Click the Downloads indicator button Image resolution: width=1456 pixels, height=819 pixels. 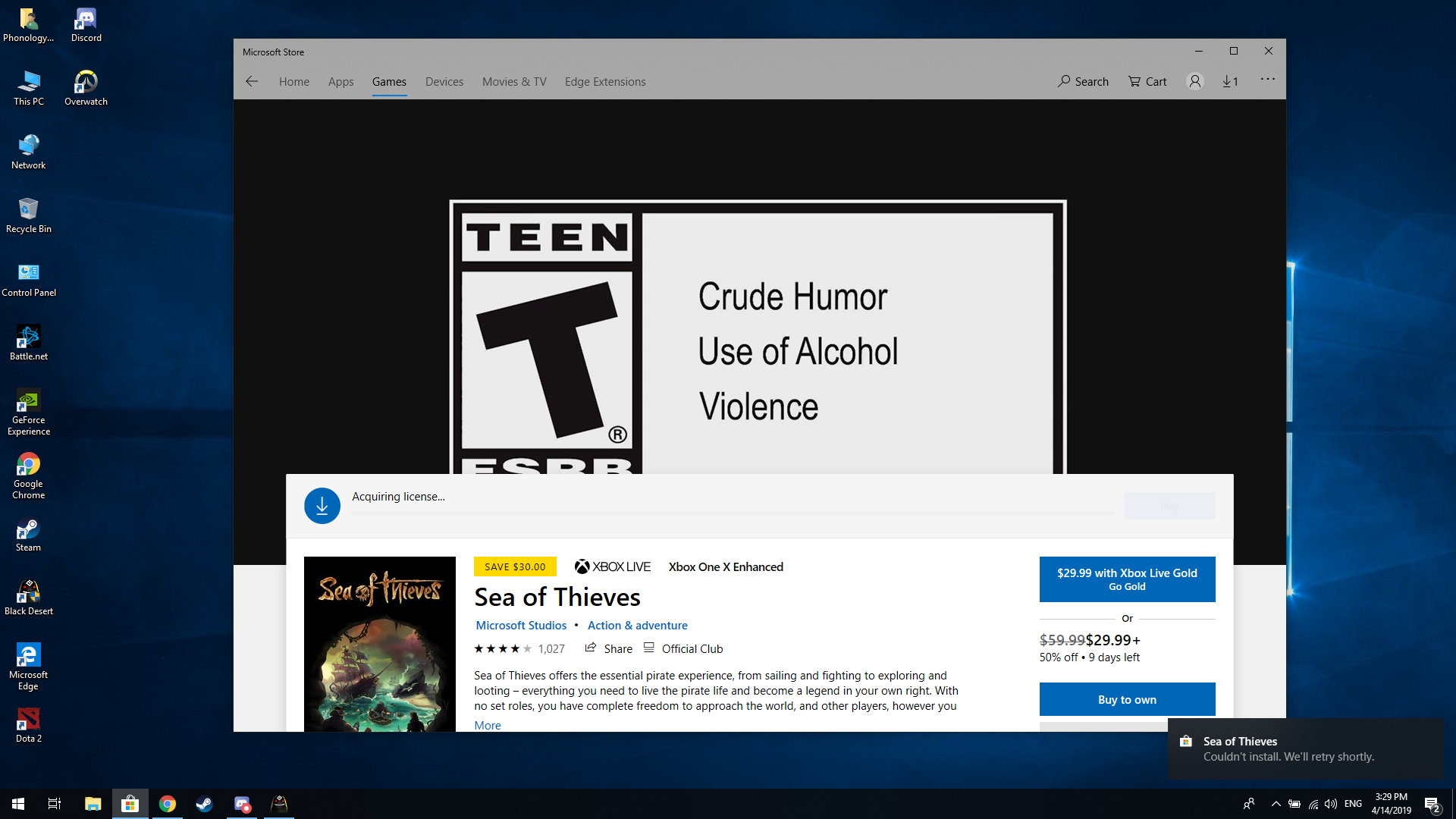click(1229, 81)
